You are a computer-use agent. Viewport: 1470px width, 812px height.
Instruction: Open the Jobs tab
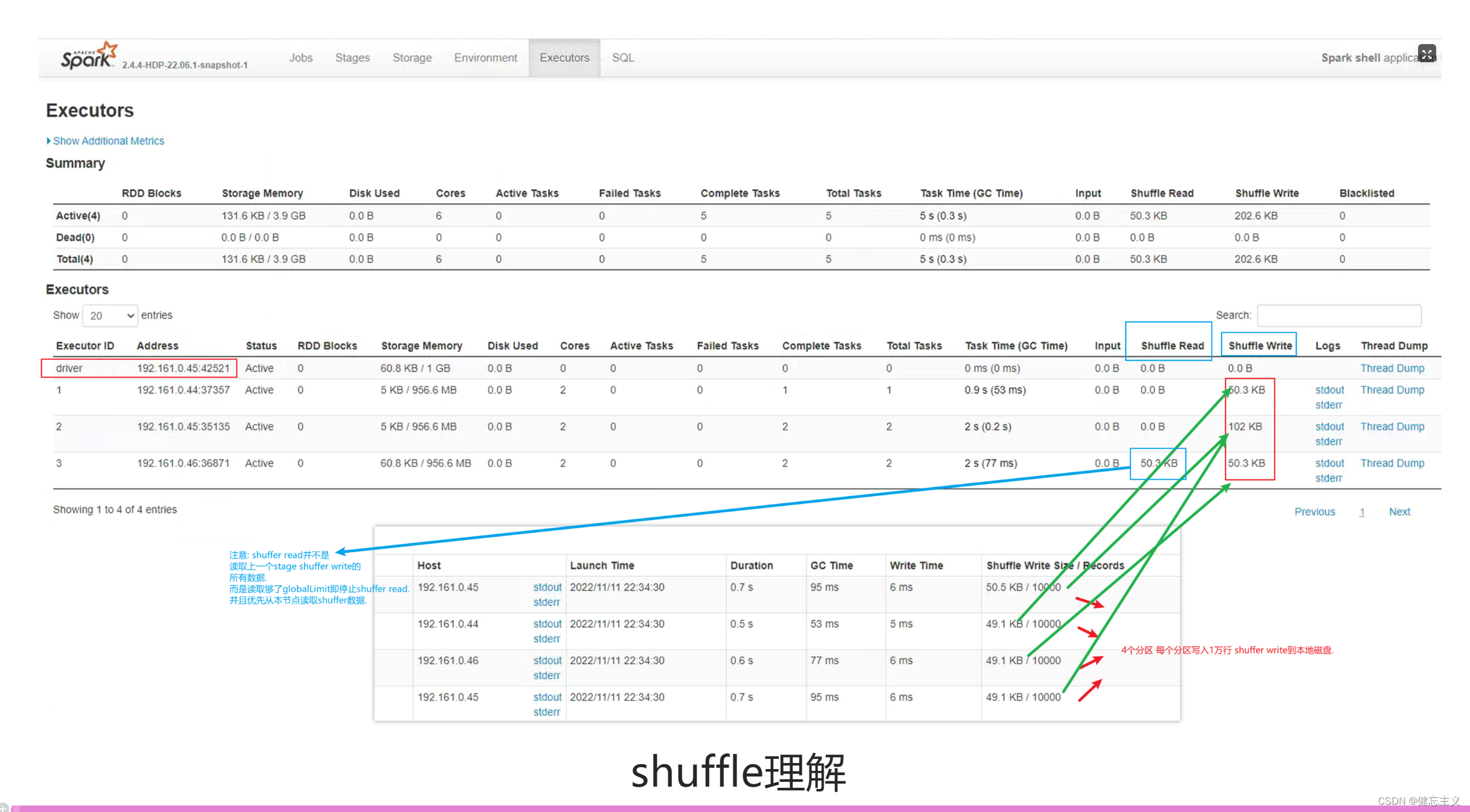click(300, 57)
